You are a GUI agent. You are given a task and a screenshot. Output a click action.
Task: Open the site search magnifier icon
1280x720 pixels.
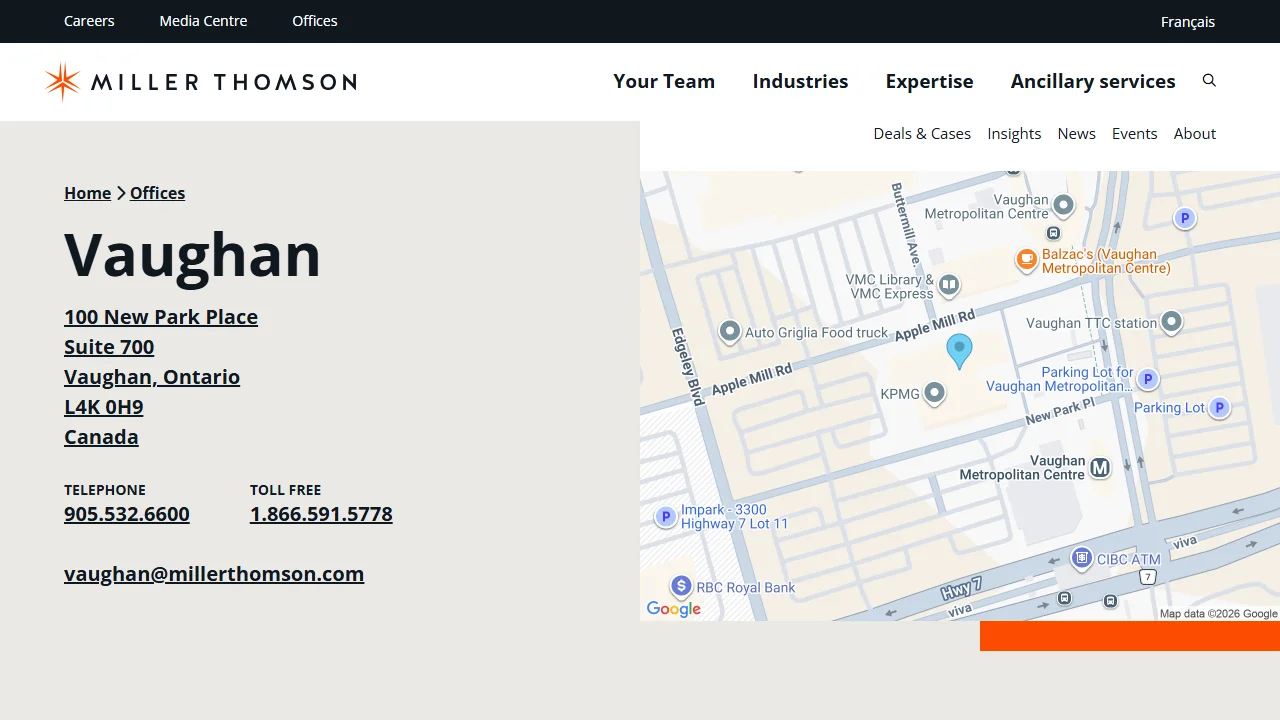coord(1209,81)
